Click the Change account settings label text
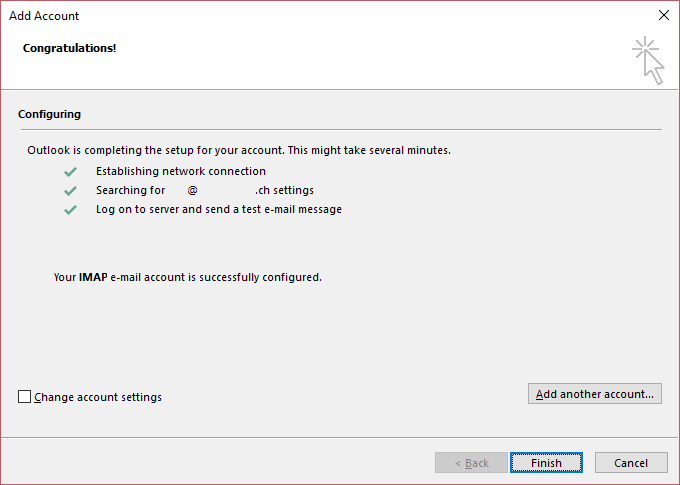 coord(98,397)
